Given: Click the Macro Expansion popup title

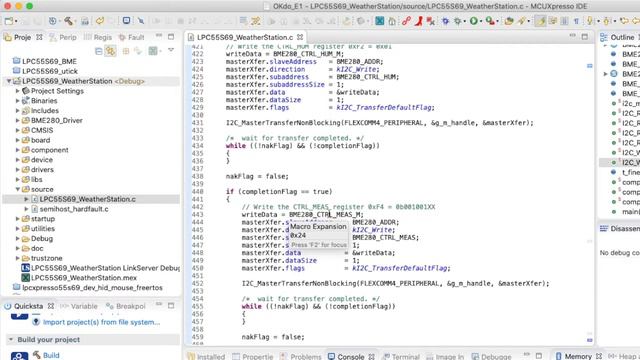Looking at the screenshot, I should click(x=318, y=227).
